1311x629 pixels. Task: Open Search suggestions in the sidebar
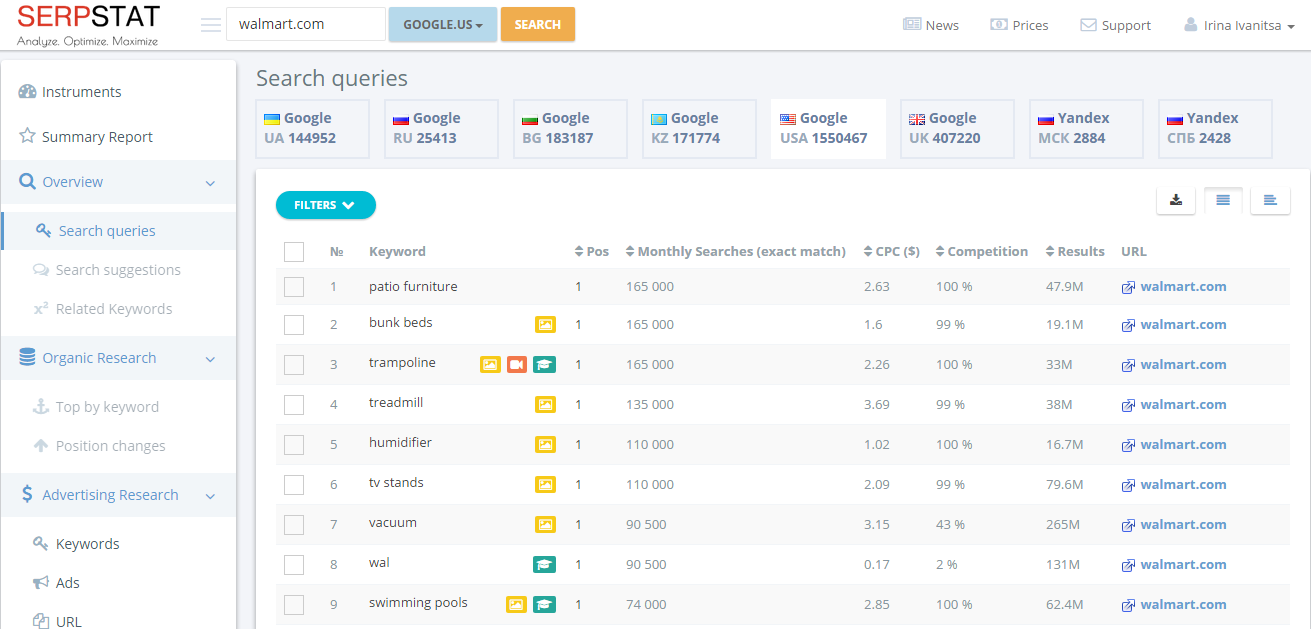118,269
